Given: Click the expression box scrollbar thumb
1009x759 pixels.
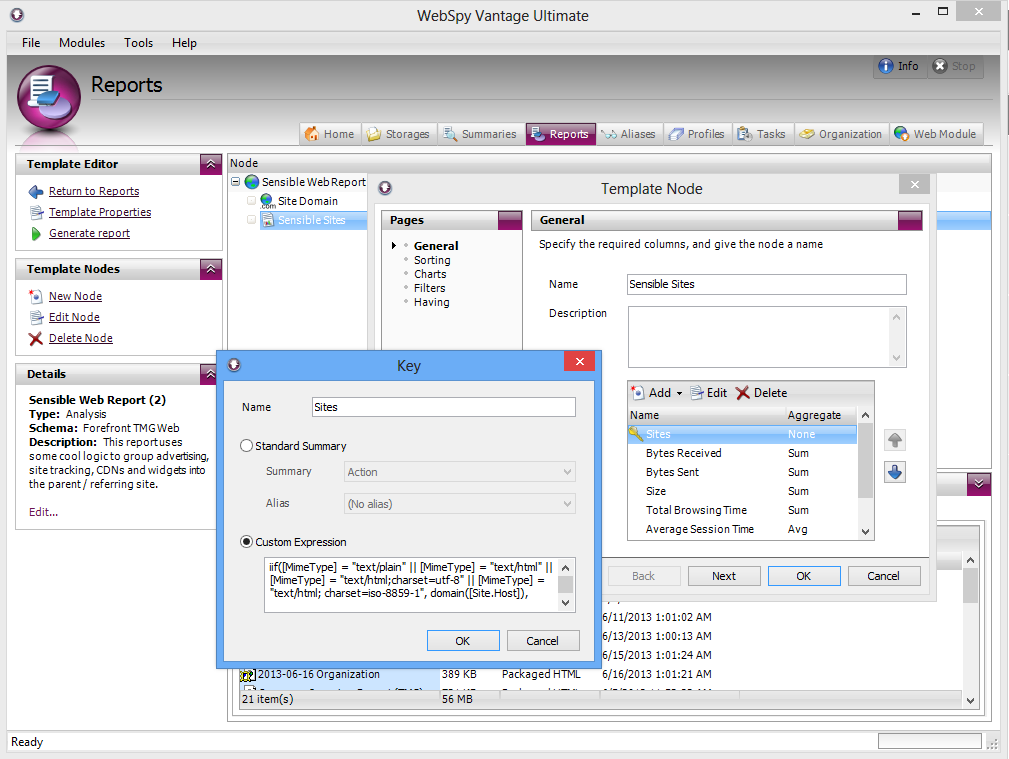Looking at the screenshot, I should [x=565, y=585].
